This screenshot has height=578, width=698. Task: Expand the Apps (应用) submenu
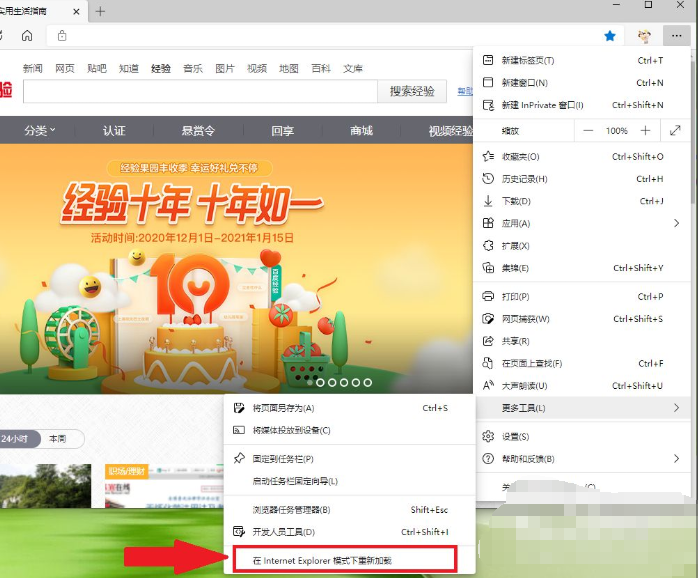[x=581, y=224]
